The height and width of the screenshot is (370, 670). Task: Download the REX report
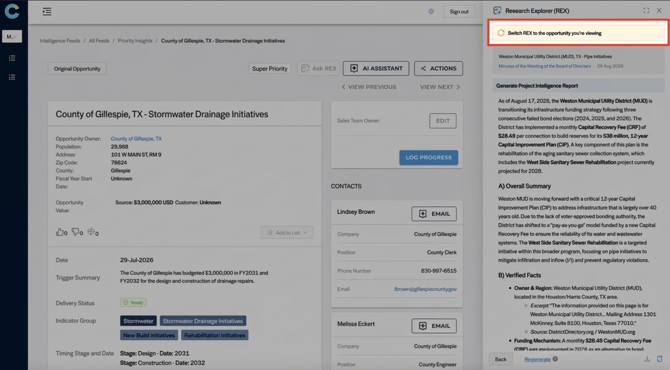point(647,359)
